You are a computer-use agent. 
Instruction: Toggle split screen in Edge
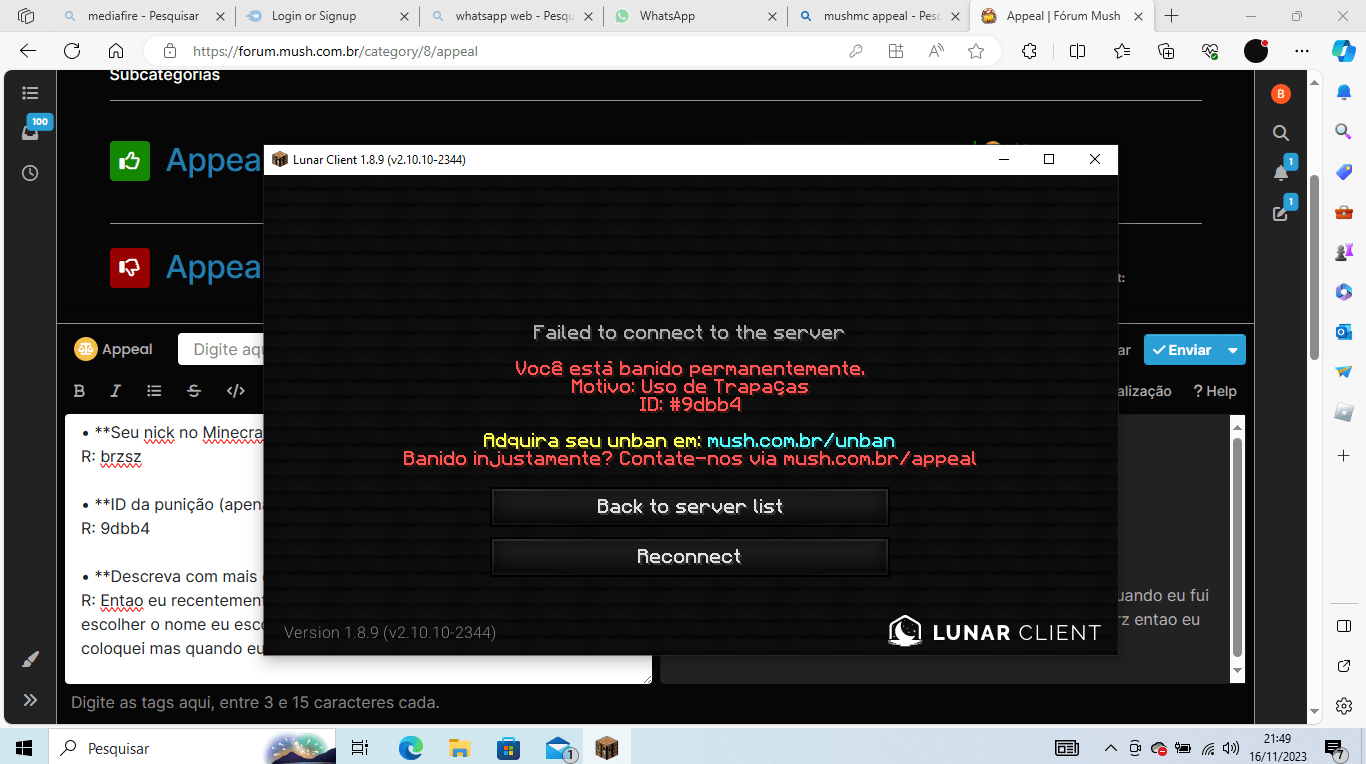pos(1077,51)
